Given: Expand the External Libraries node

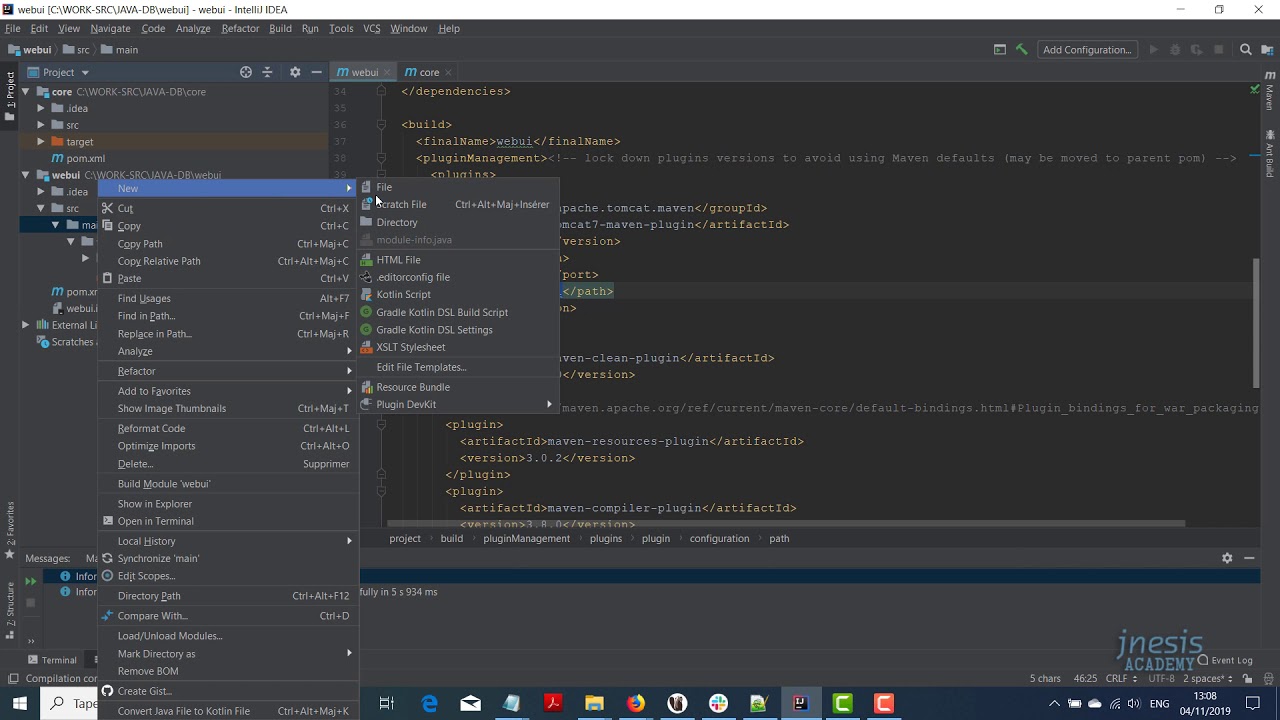Looking at the screenshot, I should click(26, 325).
